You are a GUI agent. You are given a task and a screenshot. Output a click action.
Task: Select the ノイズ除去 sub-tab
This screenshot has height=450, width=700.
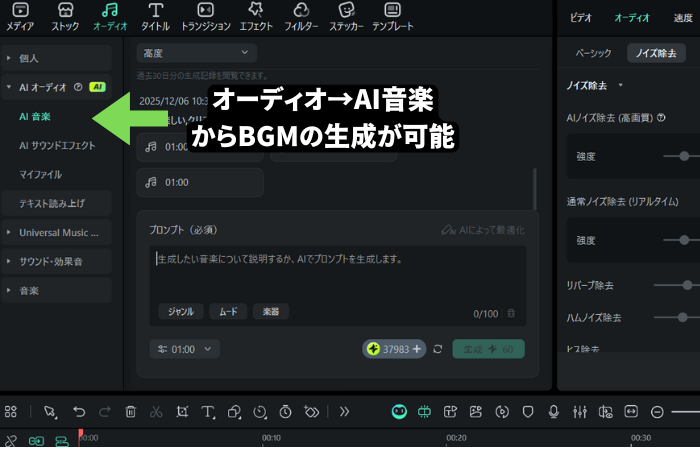pos(656,53)
